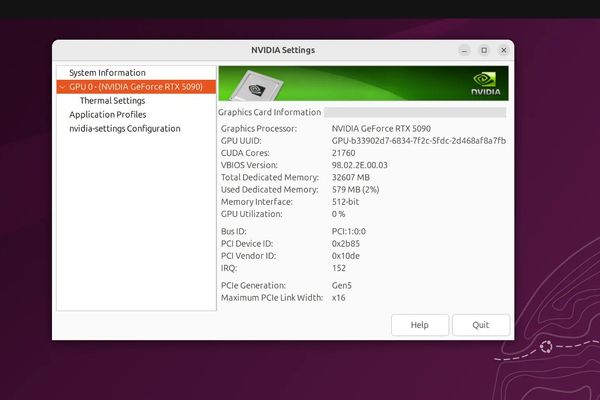The height and width of the screenshot is (400, 600).
Task: Click the Memory Interface label
Action: (257, 202)
